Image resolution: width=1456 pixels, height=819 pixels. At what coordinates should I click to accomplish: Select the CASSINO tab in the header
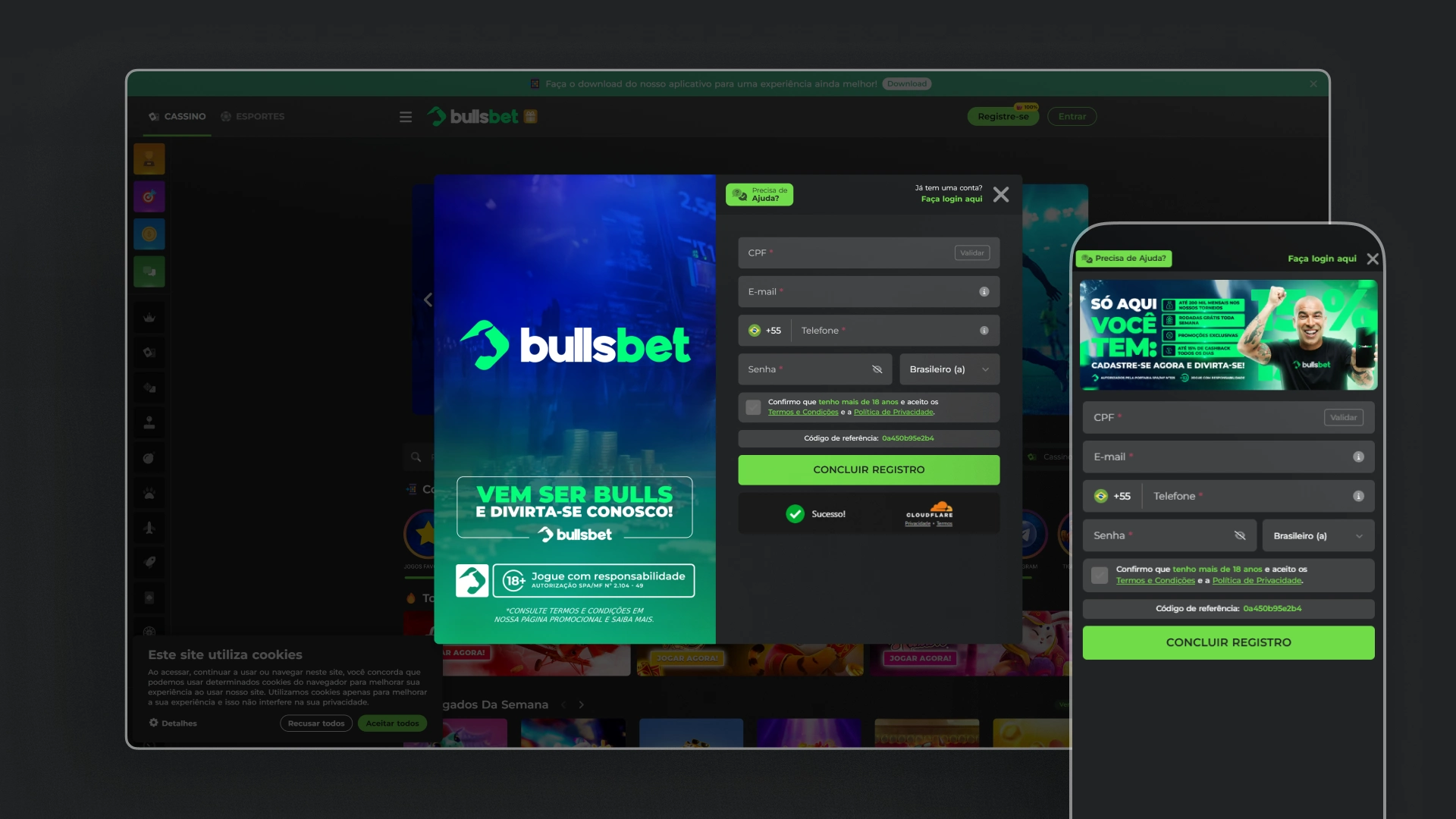[x=177, y=116]
